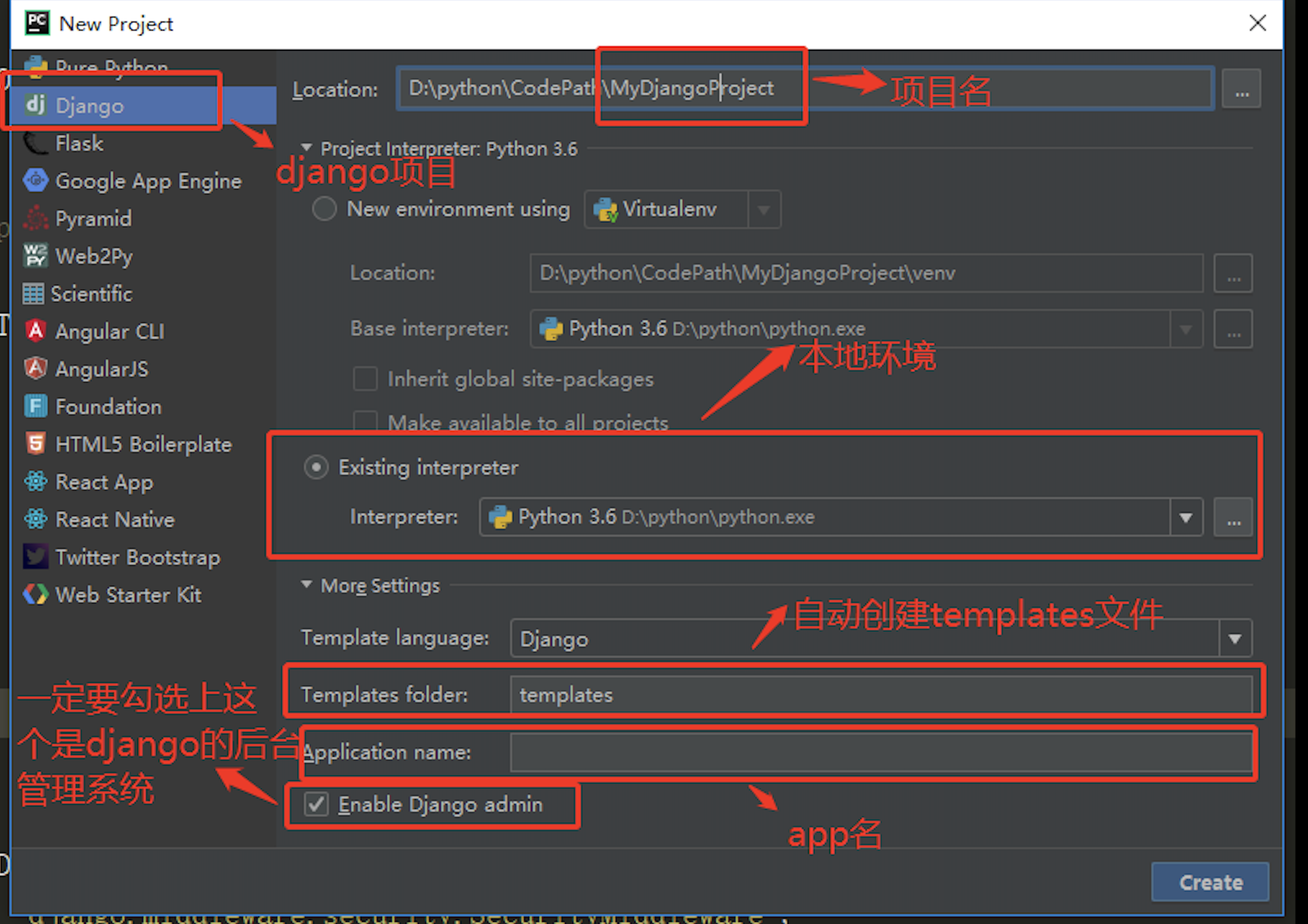This screenshot has width=1308, height=924.
Task: Choose the HTML5 Boilerplate icon
Action: [35, 444]
